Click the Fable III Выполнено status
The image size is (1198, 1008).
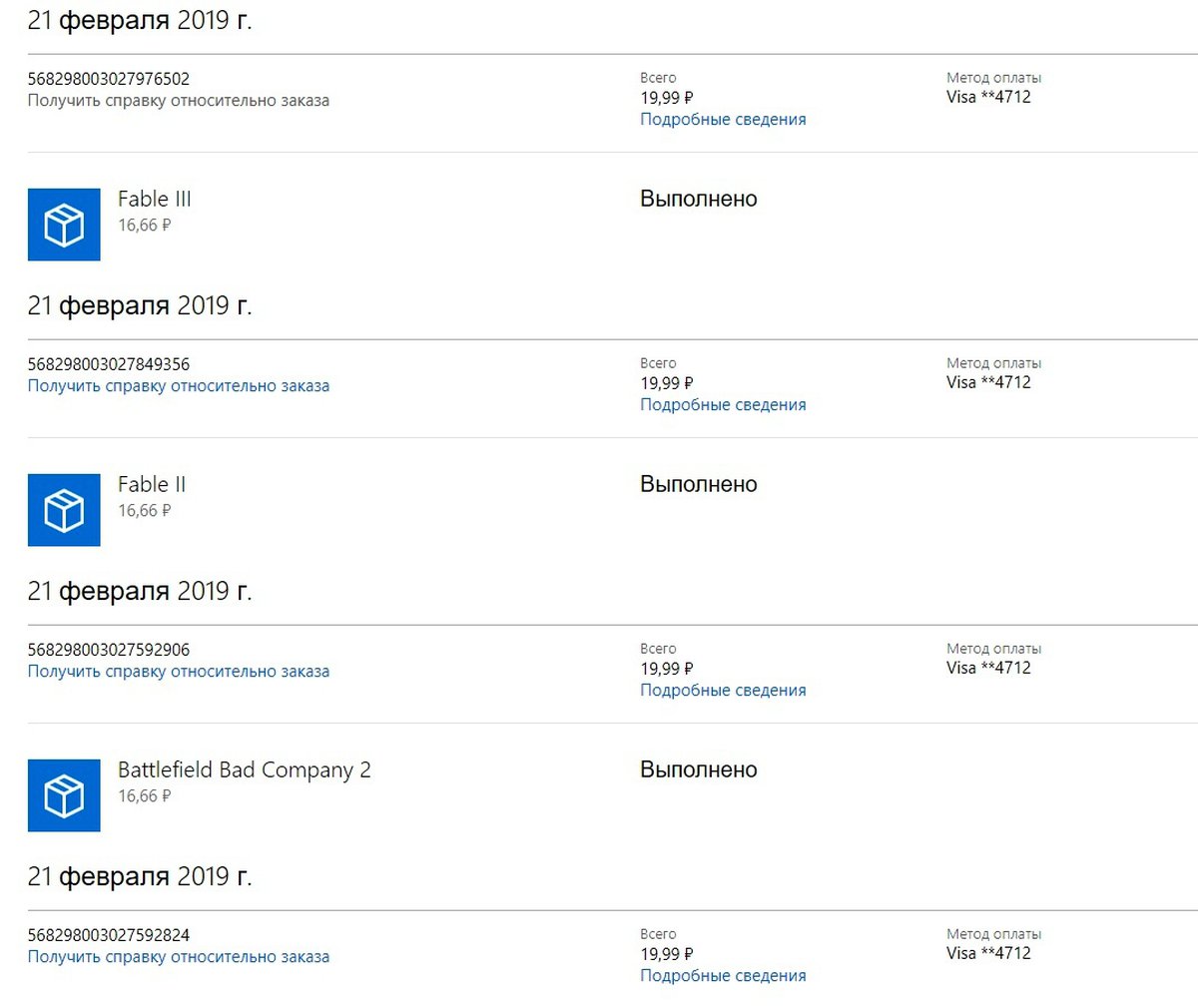[x=699, y=199]
